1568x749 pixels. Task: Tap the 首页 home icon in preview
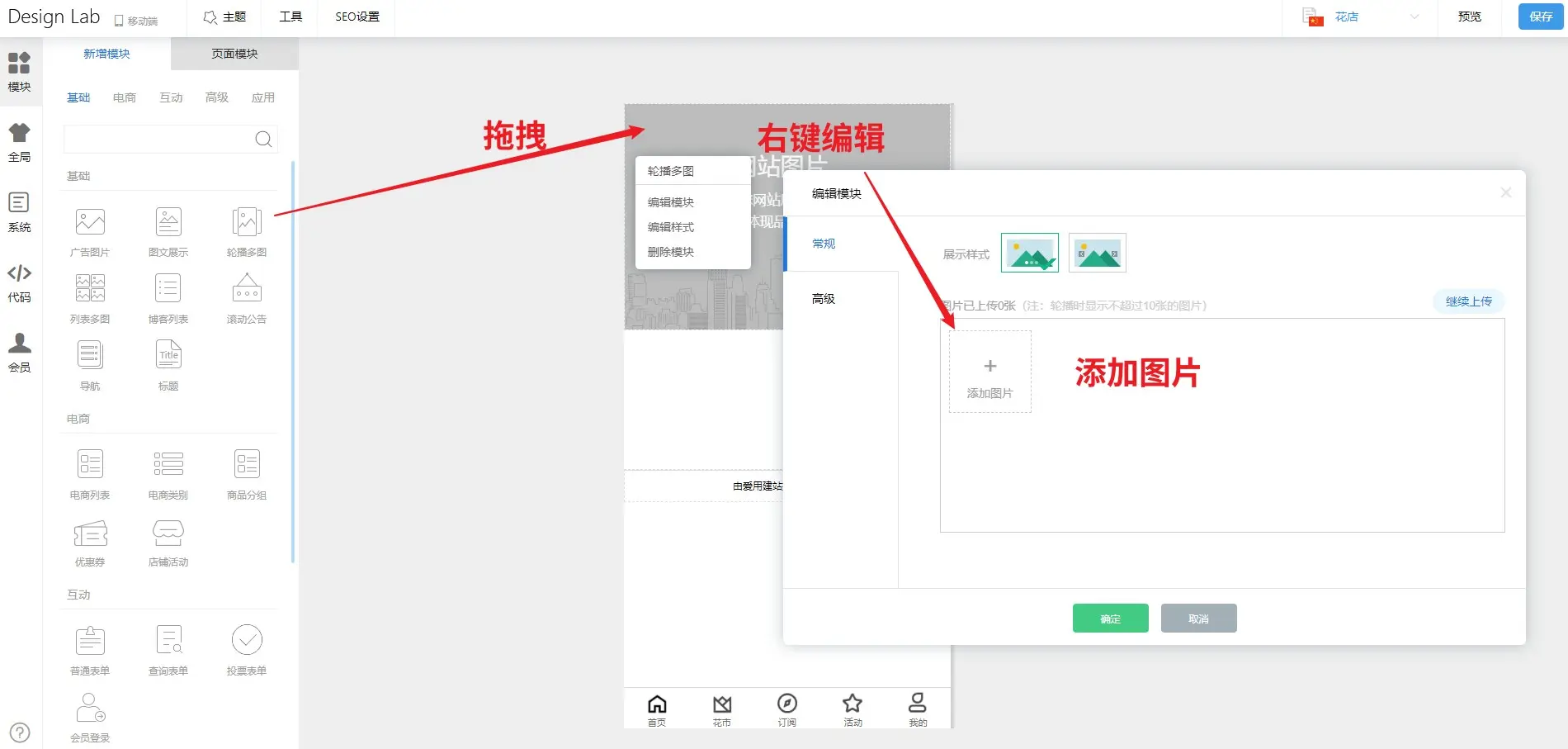tap(657, 709)
